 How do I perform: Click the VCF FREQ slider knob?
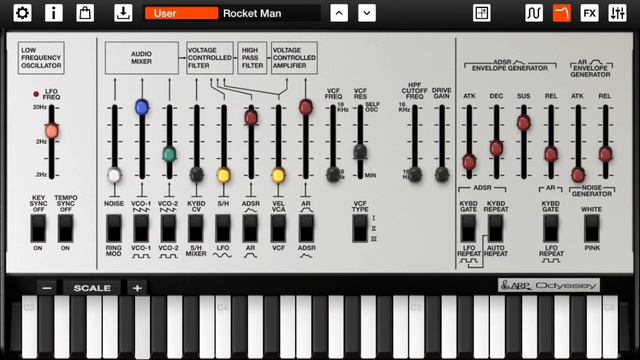[x=333, y=174]
